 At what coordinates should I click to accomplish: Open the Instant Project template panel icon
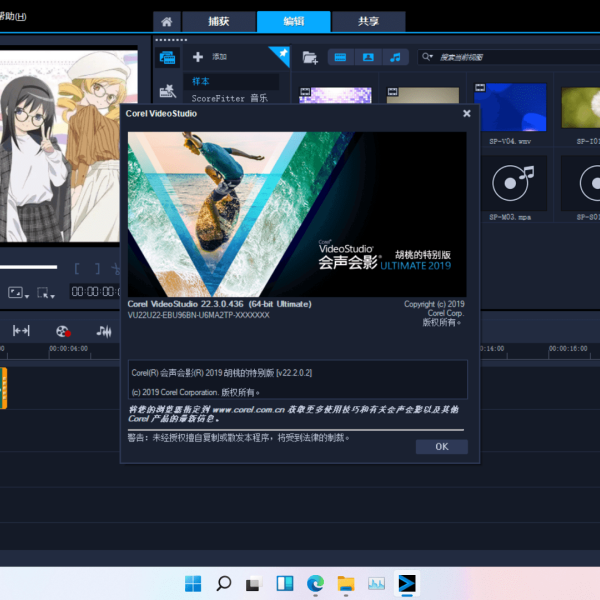(x=167, y=91)
